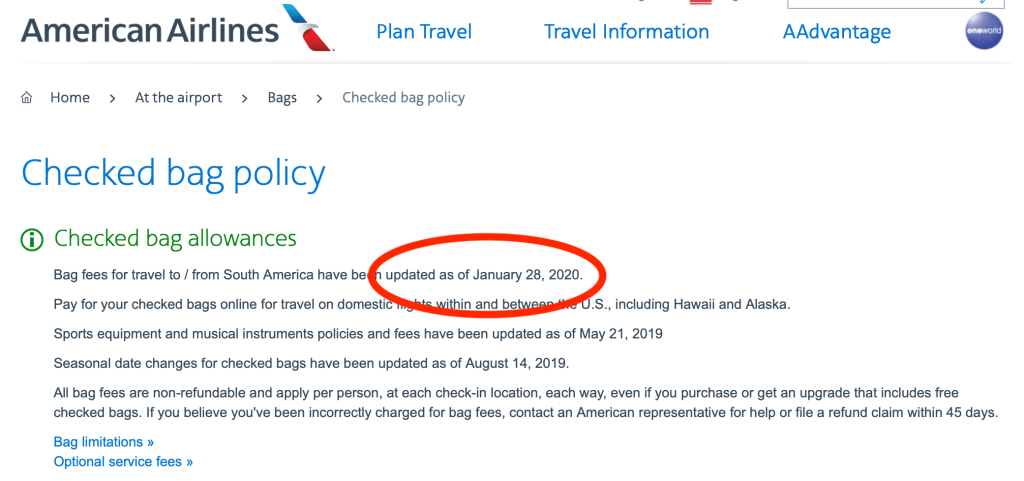Click the American Airlines eagle logo icon
Viewport: 1024px width, 481px height.
tap(310, 27)
